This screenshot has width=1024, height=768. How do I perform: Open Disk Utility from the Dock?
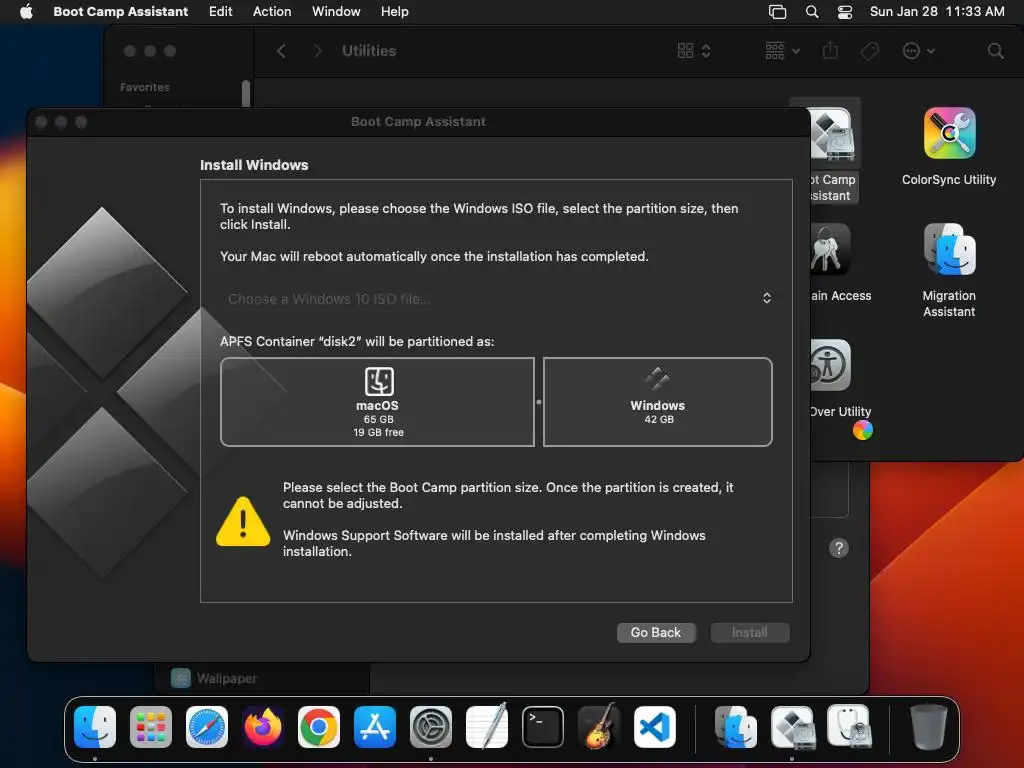point(848,726)
